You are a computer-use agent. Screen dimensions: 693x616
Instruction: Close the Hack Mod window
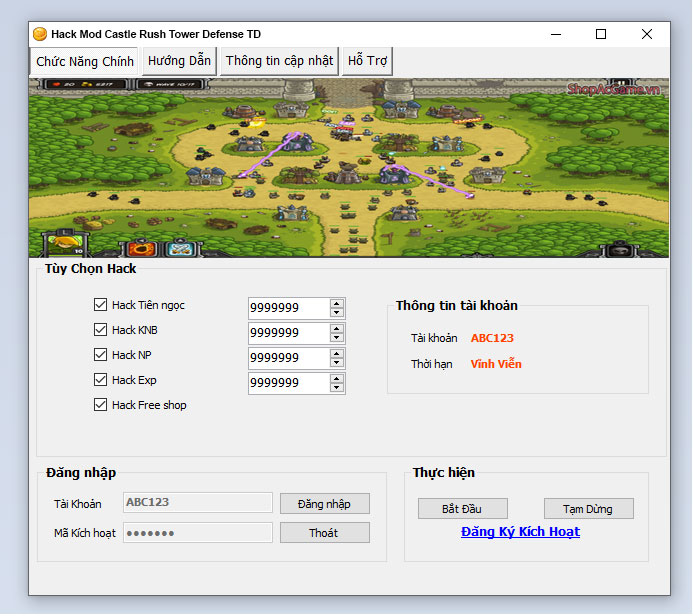tap(647, 34)
